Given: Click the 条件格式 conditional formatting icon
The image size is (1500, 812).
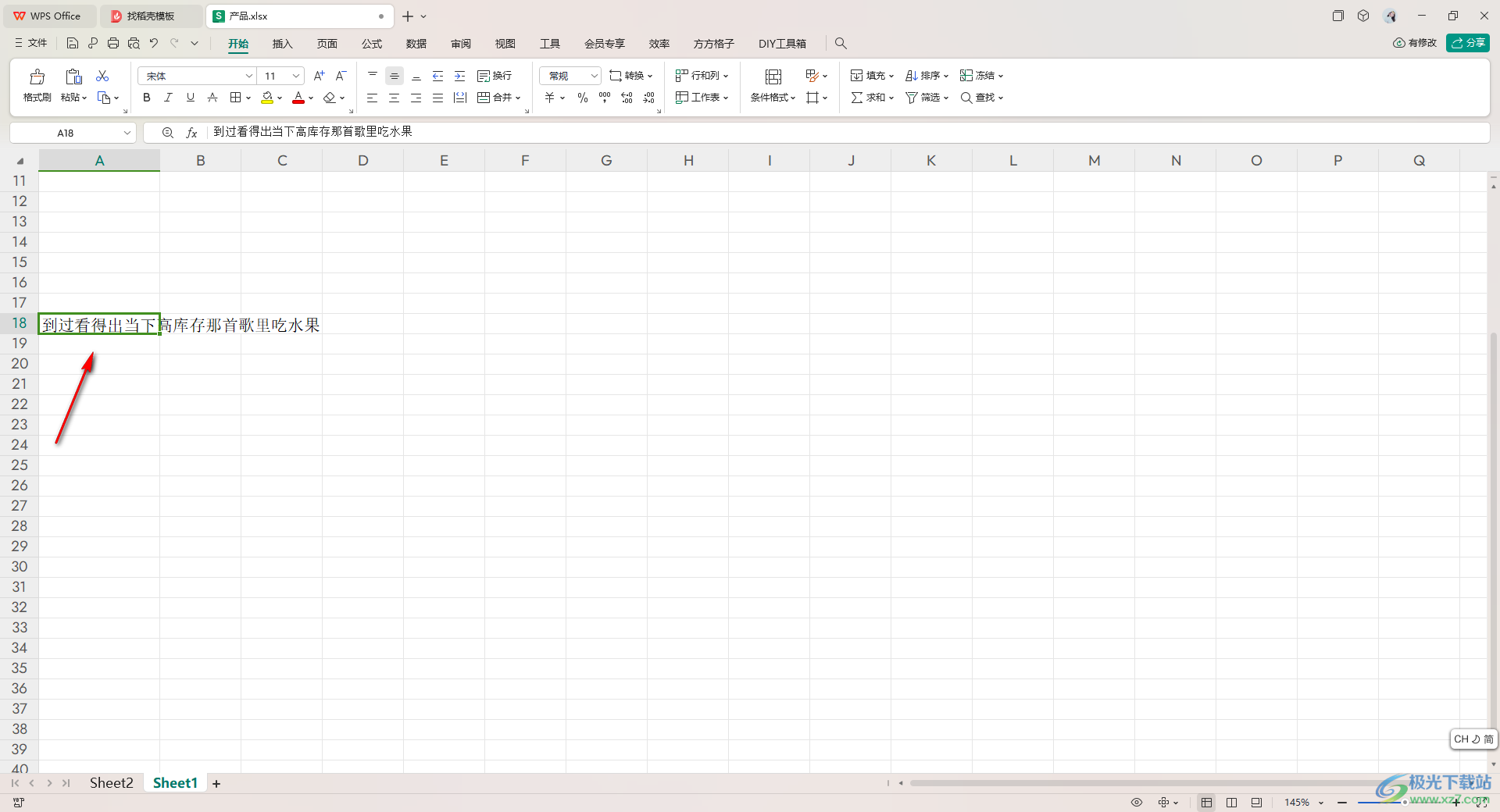Looking at the screenshot, I should coord(773,77).
